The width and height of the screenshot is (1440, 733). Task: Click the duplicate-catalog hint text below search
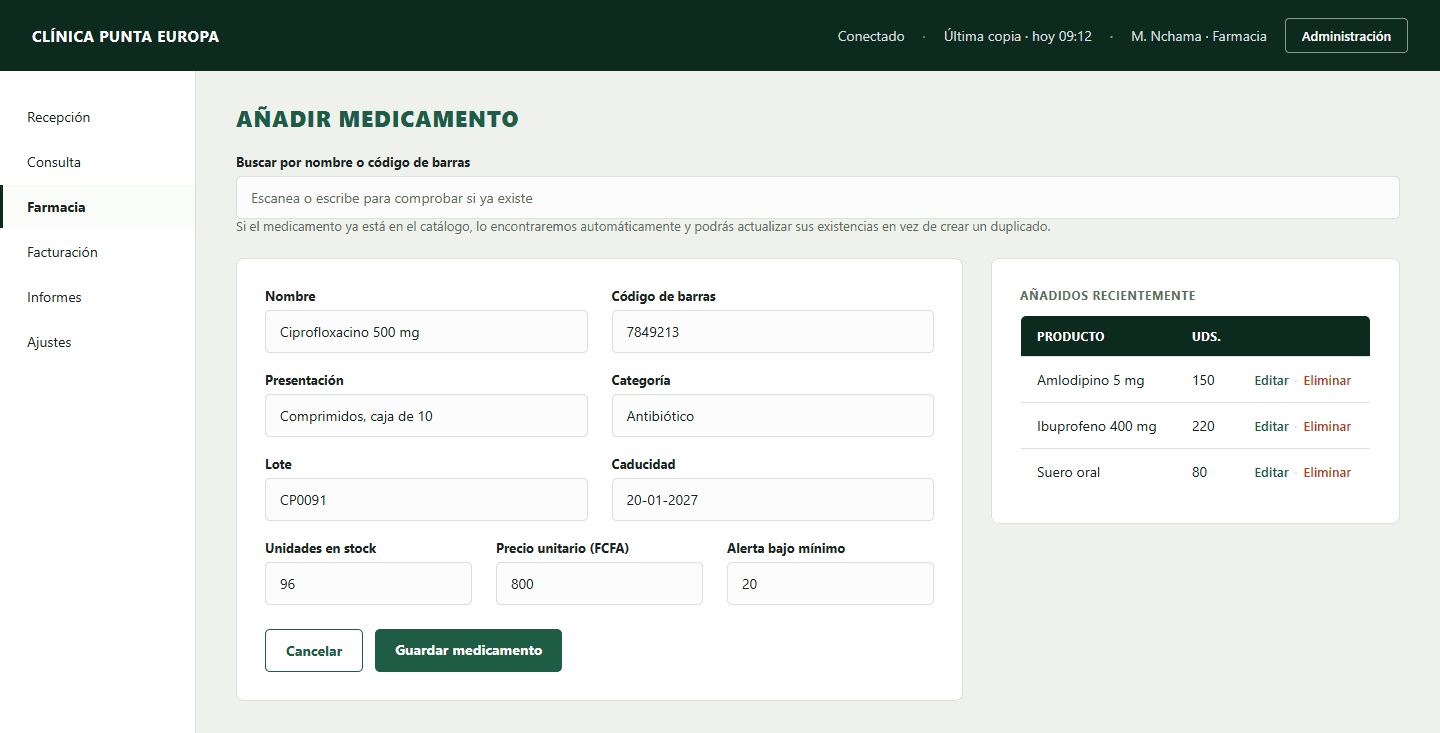(643, 227)
